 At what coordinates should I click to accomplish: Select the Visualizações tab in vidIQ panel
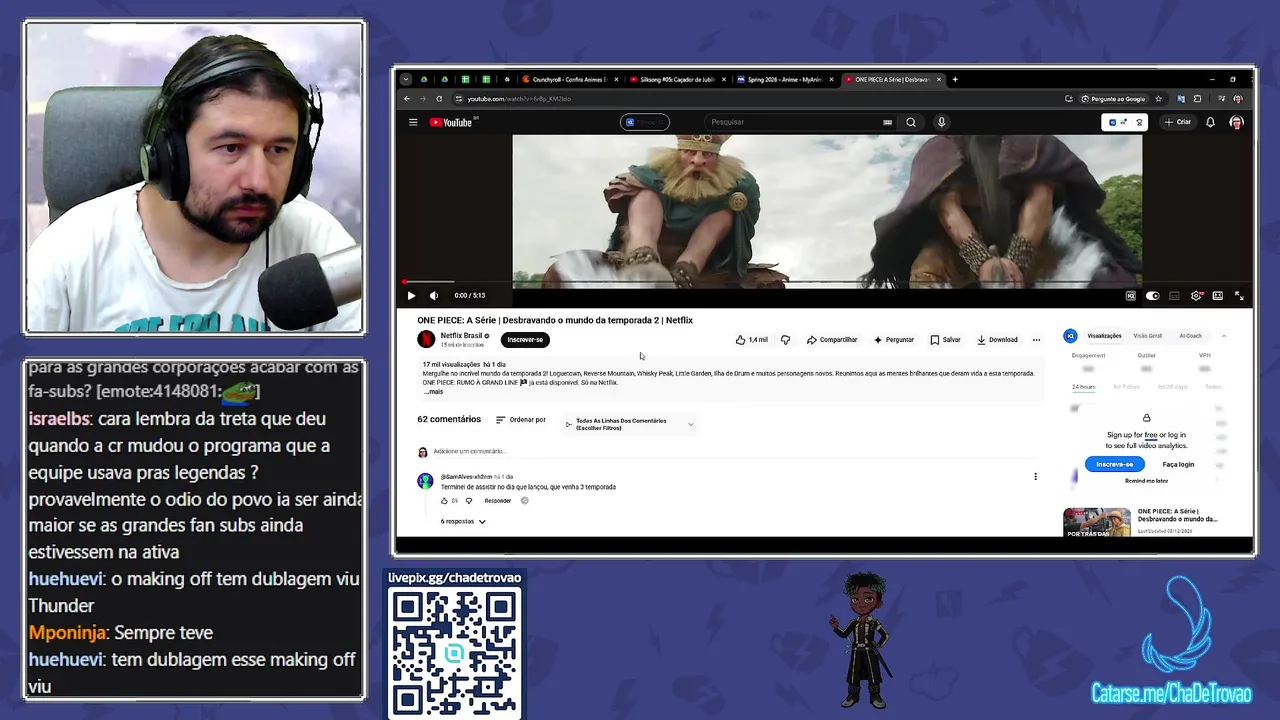coord(1104,336)
